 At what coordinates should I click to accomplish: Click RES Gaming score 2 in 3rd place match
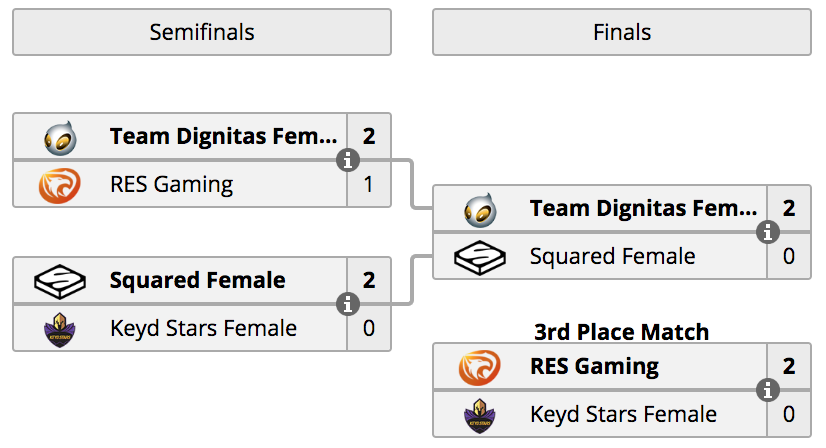(789, 367)
